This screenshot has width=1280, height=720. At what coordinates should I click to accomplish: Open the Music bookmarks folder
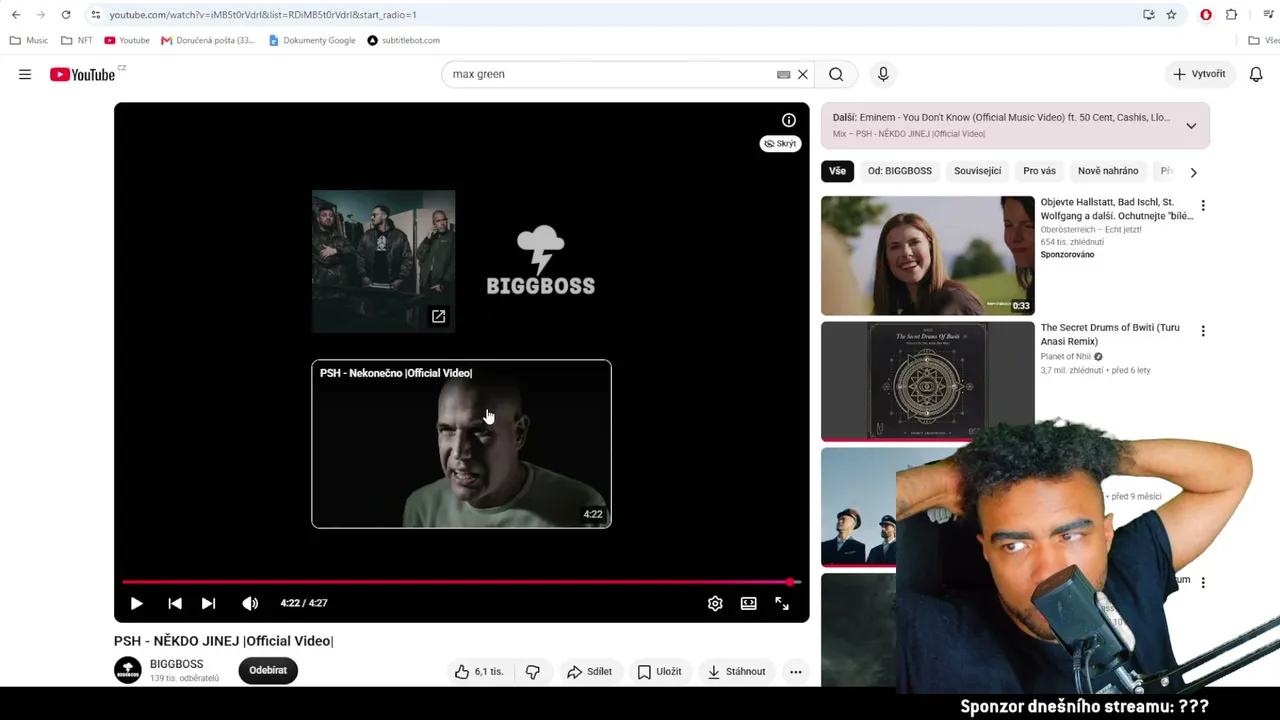coord(28,41)
